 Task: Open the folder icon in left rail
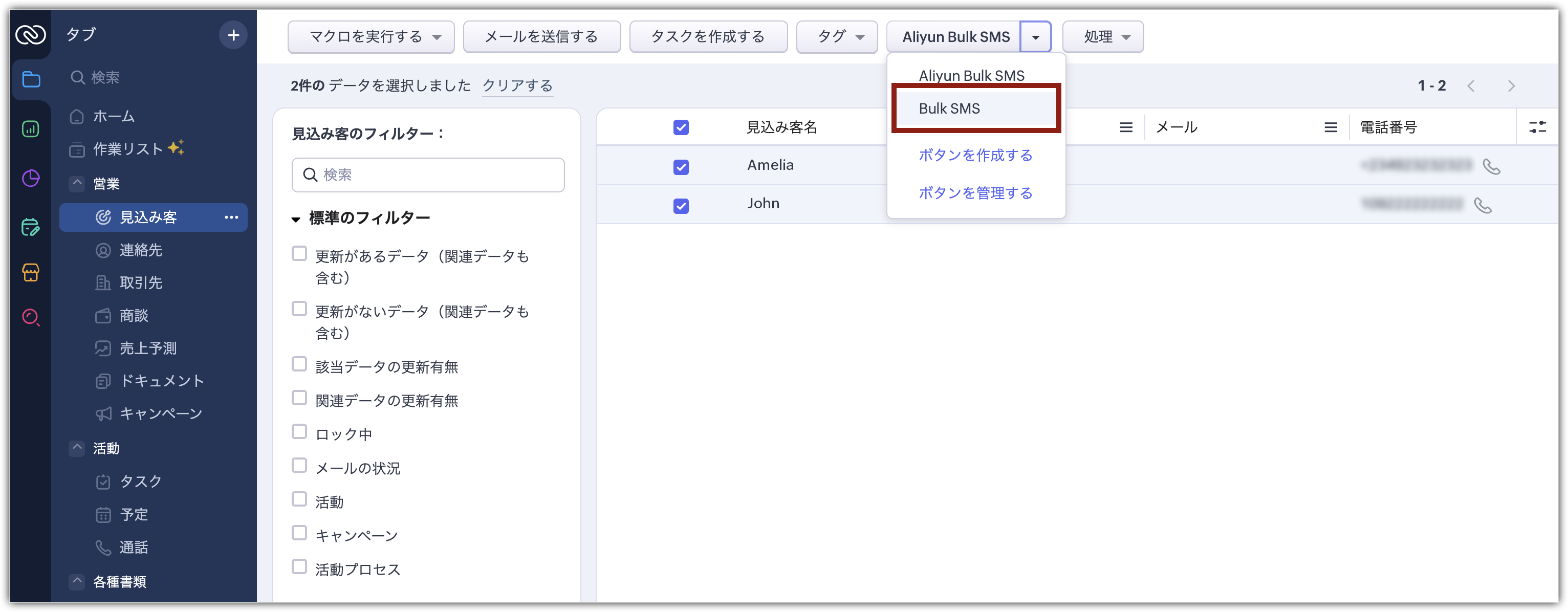[x=31, y=80]
